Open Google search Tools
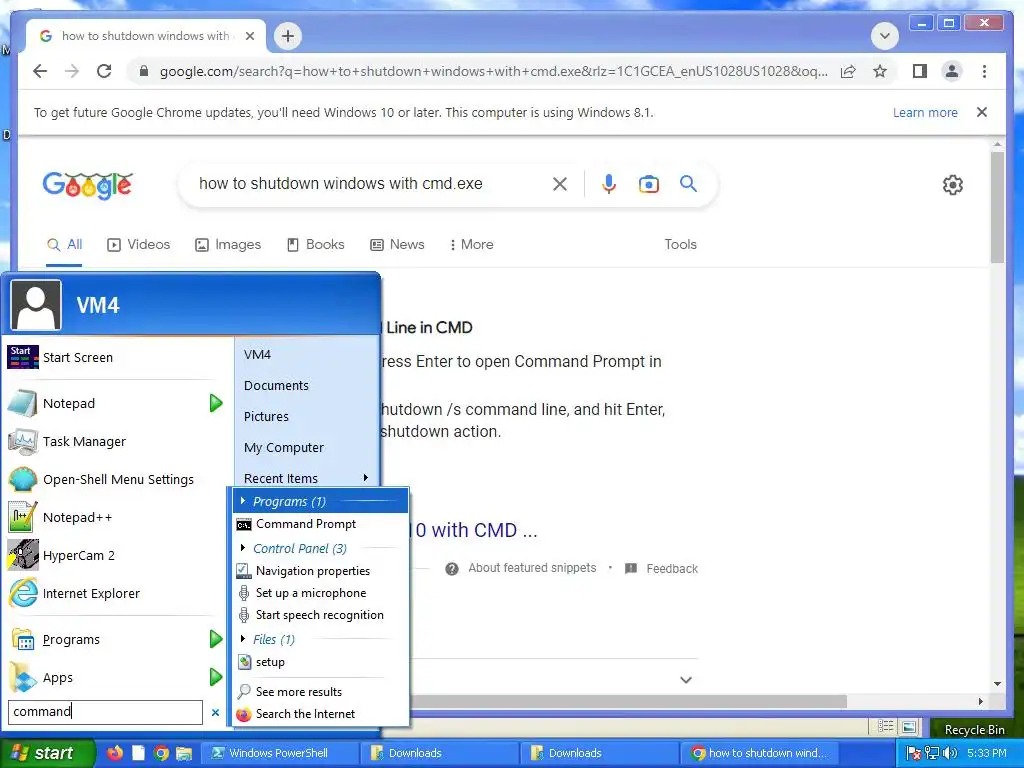This screenshot has width=1024, height=768. point(680,244)
